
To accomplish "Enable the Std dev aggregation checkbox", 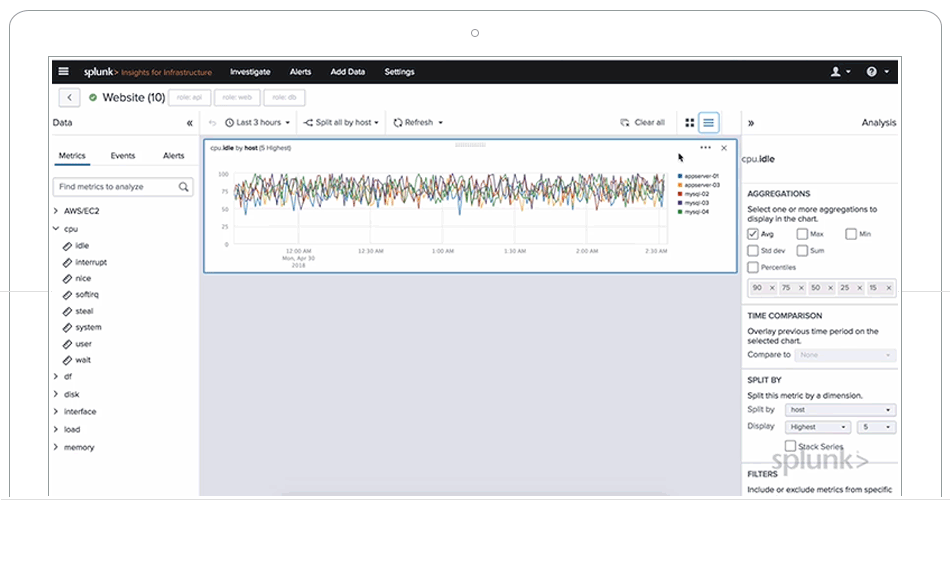I will (753, 250).
